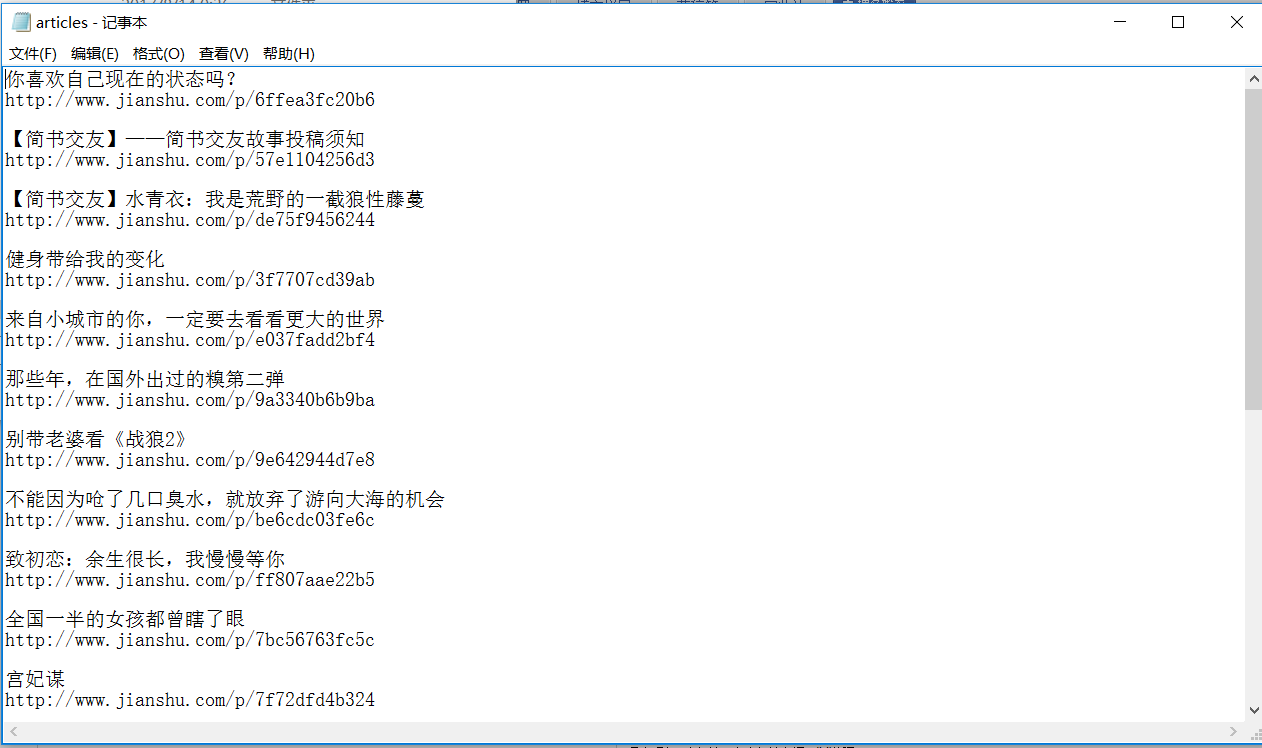The height and width of the screenshot is (748, 1262).
Task: Click the URL ending in 9e642944d7e8
Action: click(190, 460)
